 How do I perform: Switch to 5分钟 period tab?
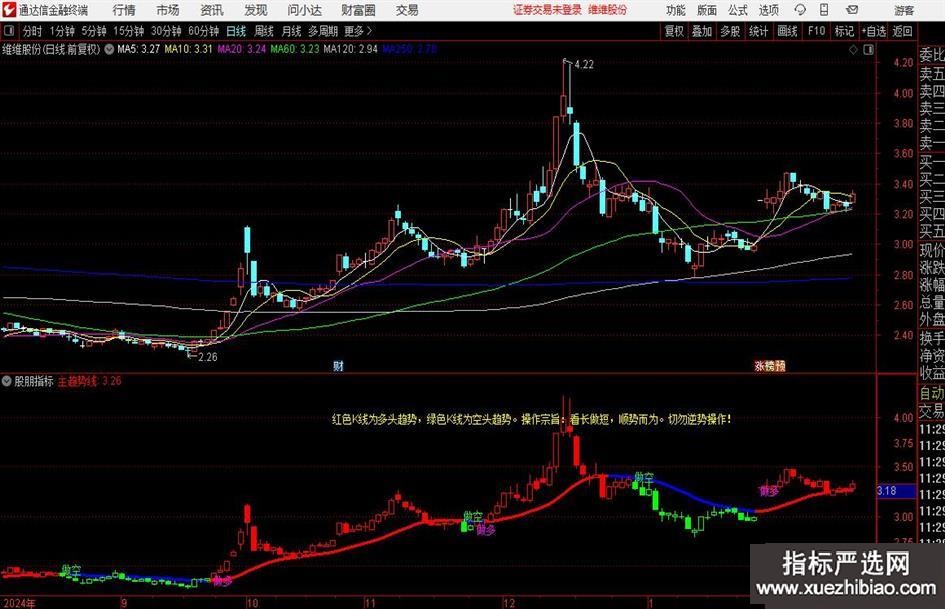[x=94, y=31]
